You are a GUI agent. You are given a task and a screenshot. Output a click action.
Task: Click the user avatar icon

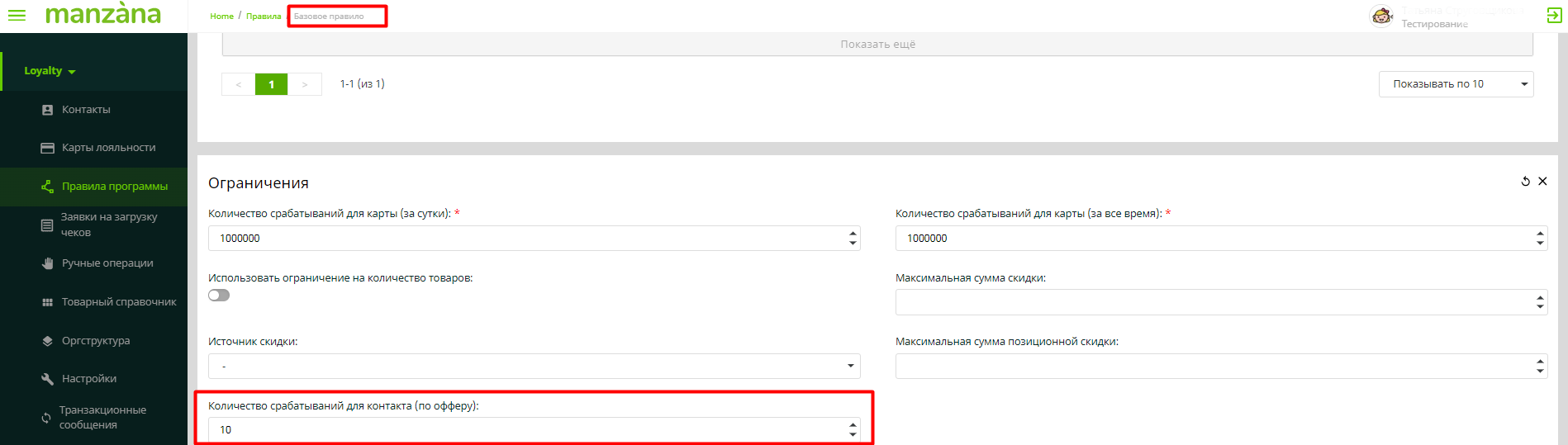tap(1381, 16)
